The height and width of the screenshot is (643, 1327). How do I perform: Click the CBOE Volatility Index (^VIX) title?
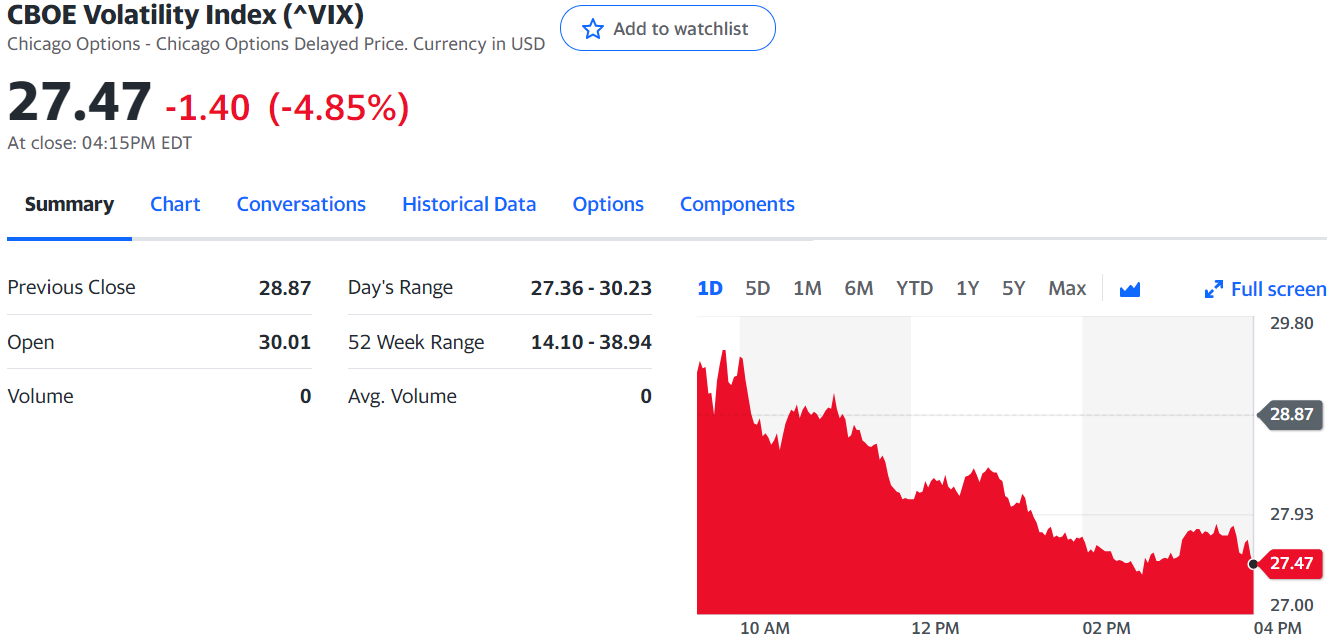coord(185,15)
